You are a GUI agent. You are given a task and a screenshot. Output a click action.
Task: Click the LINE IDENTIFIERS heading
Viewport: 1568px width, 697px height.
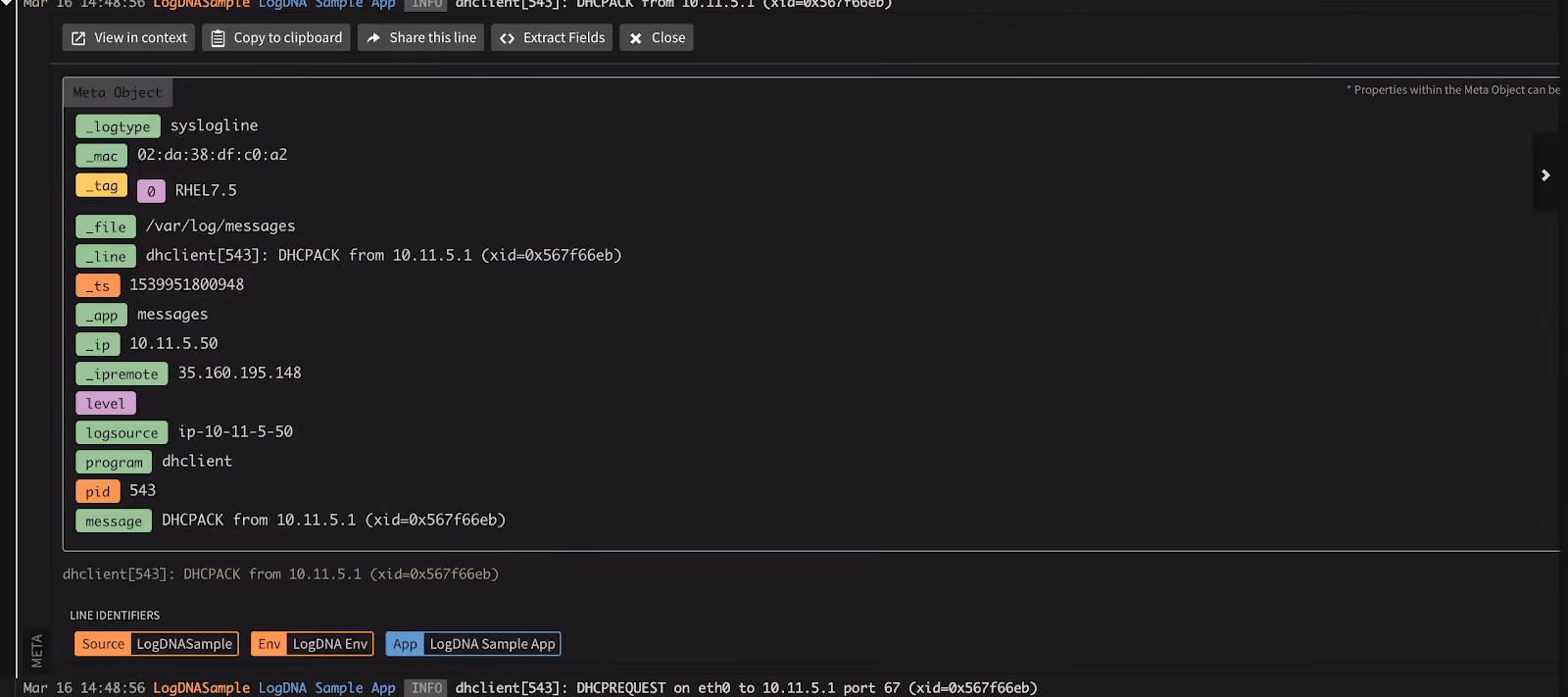(115, 616)
